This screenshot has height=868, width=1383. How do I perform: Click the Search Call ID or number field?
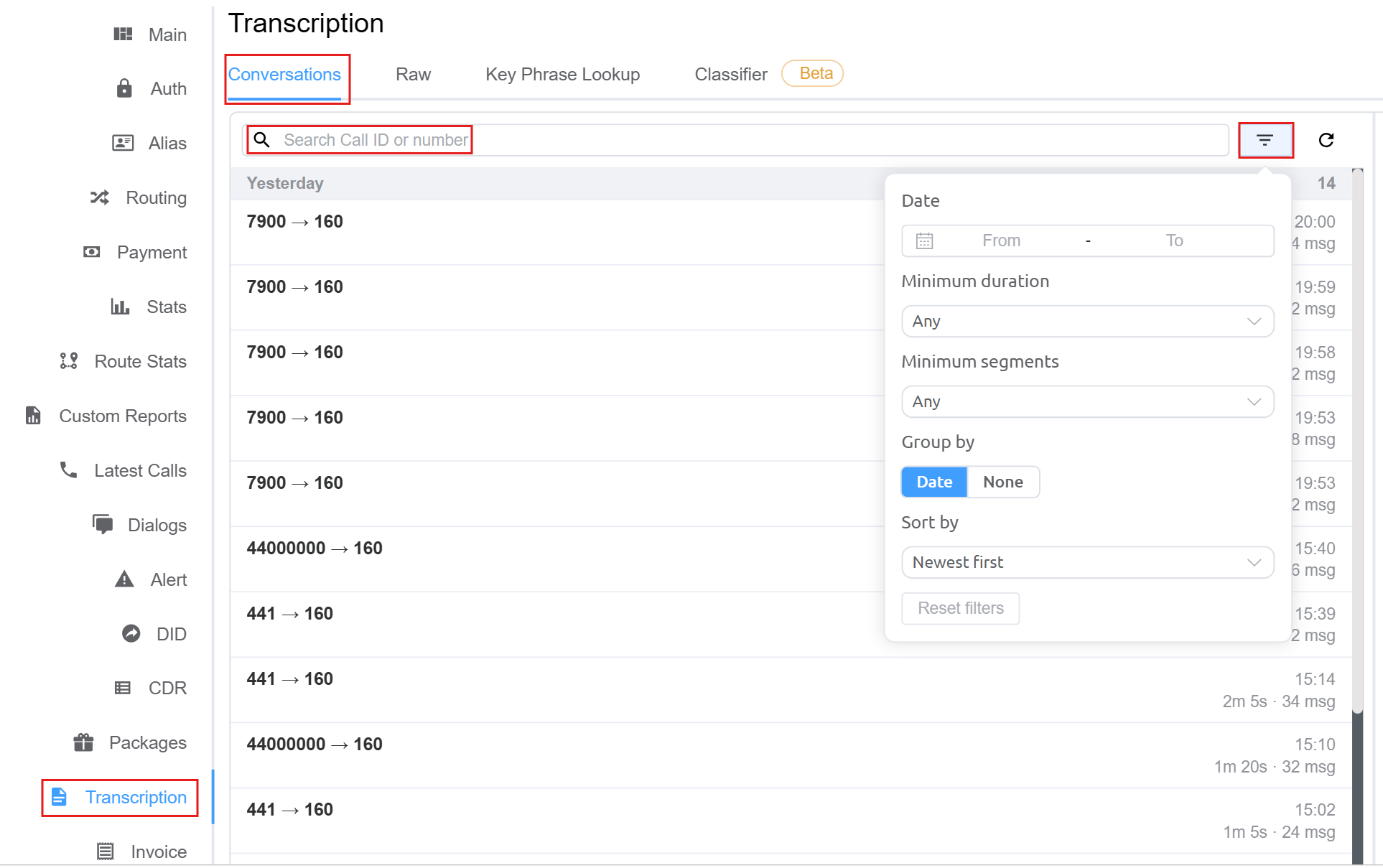pos(735,140)
